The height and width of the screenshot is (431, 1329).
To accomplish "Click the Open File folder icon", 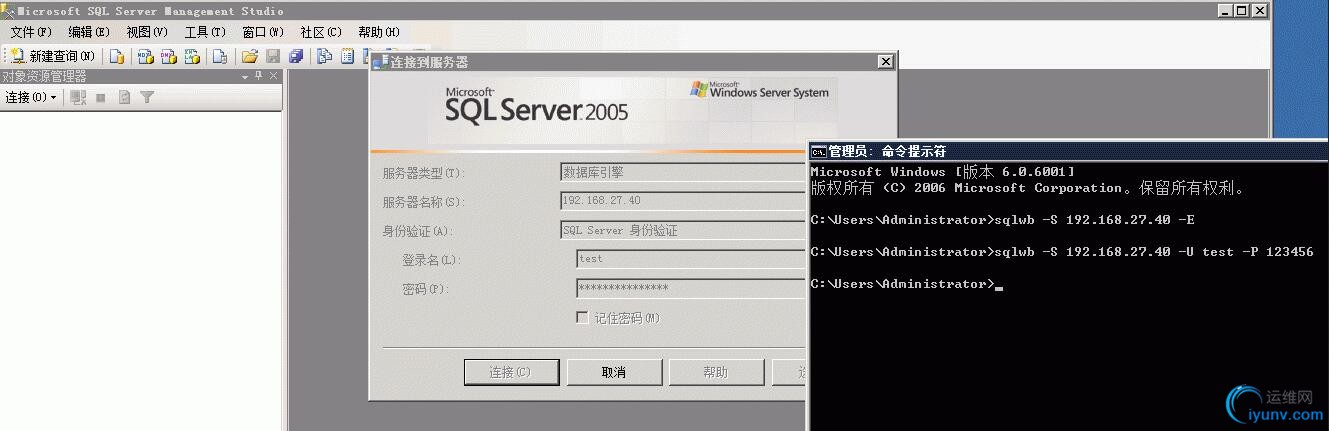I will (249, 56).
